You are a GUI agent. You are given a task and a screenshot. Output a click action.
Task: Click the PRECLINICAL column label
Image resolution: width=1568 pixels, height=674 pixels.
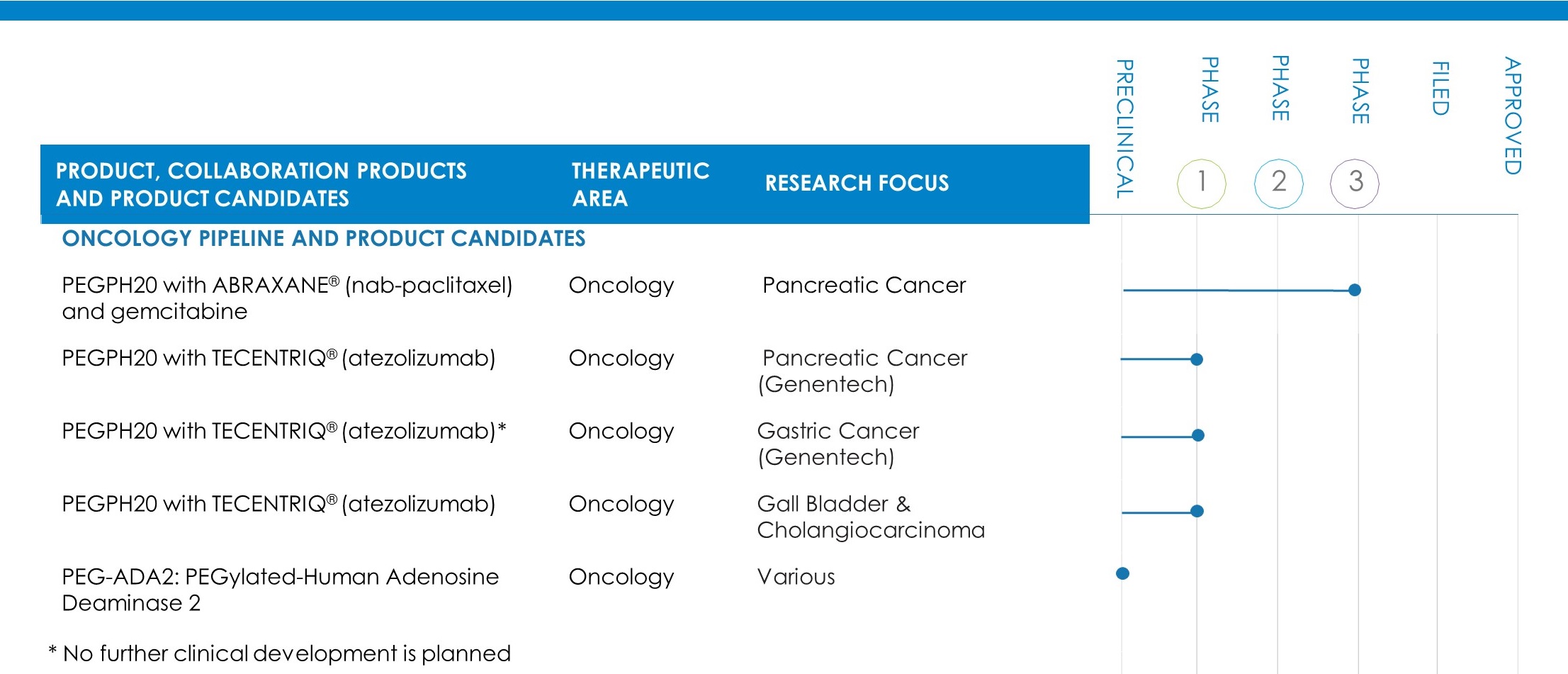coord(1124,128)
